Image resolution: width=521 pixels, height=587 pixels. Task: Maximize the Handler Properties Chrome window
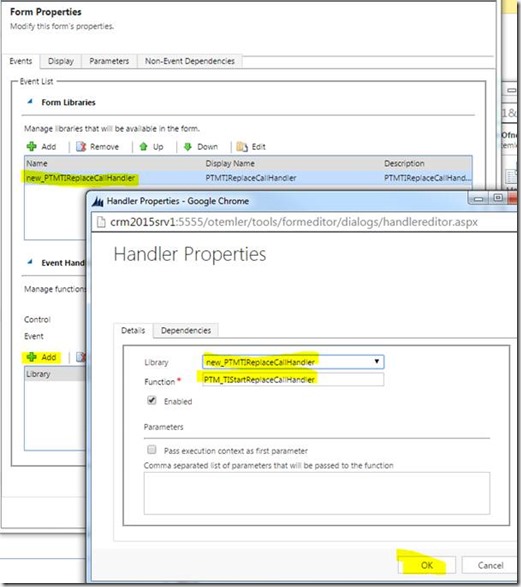point(498,198)
